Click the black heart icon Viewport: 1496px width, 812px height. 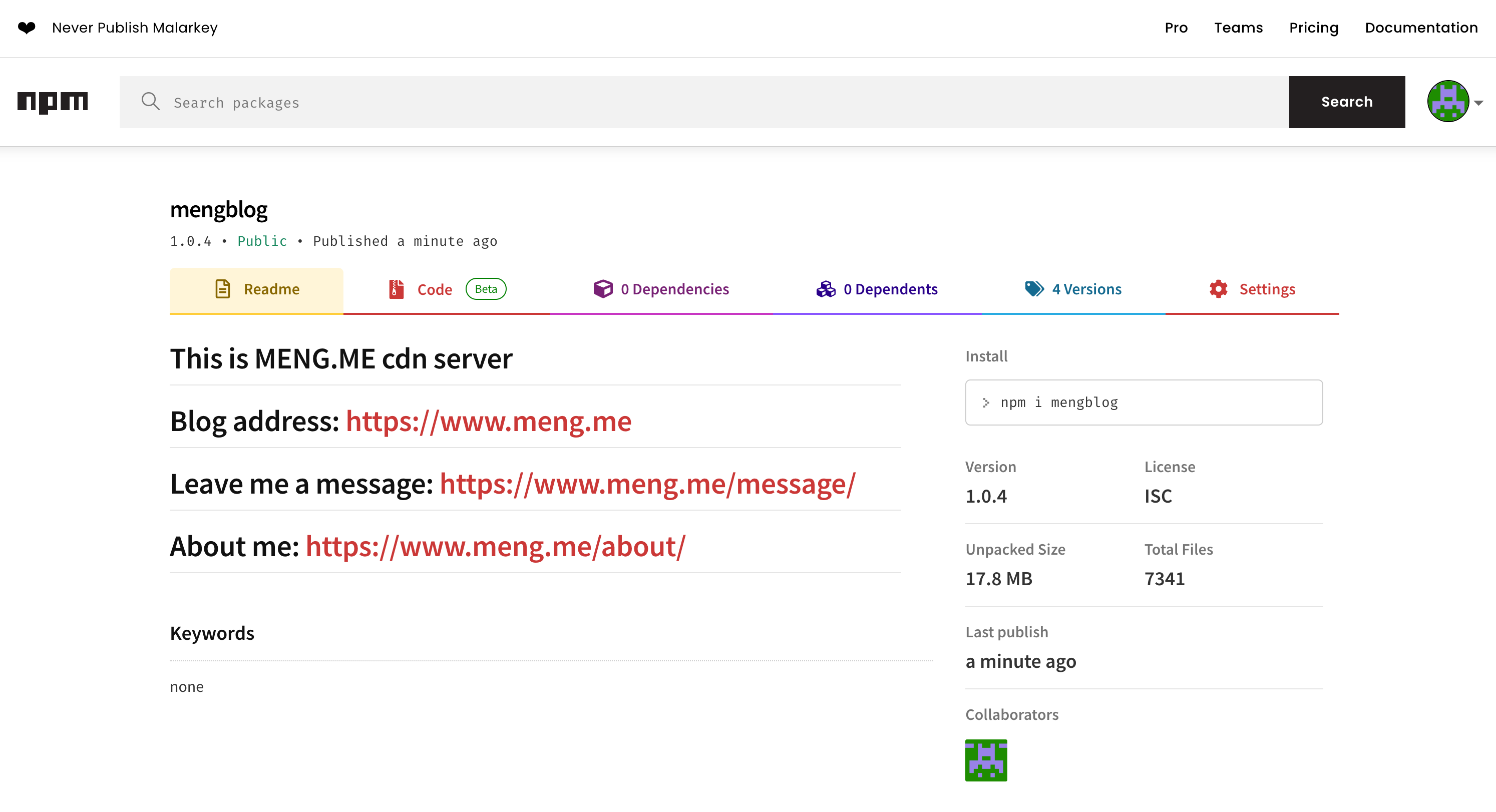click(27, 28)
